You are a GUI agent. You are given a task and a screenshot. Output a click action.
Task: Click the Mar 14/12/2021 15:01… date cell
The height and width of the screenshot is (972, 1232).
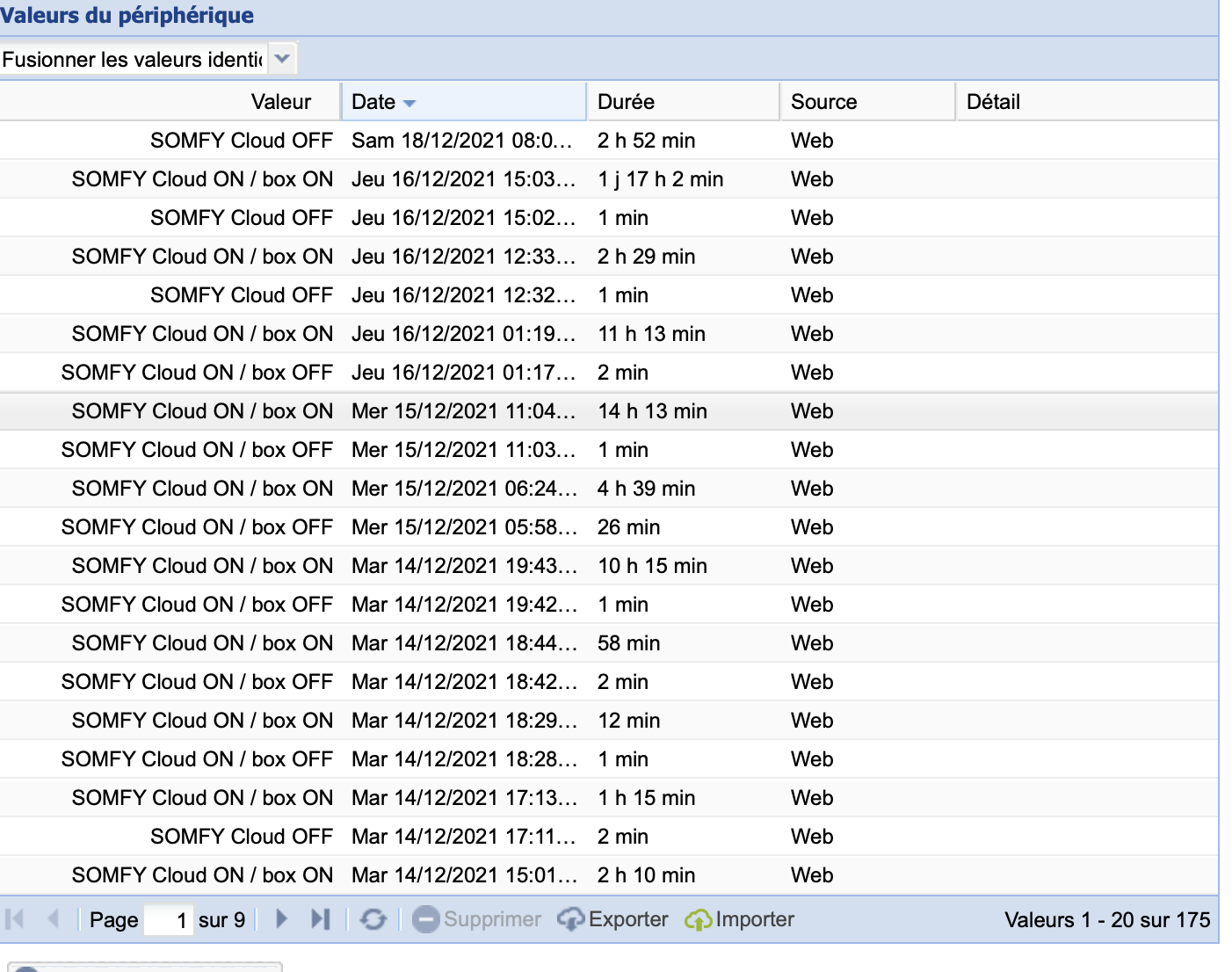click(x=464, y=875)
